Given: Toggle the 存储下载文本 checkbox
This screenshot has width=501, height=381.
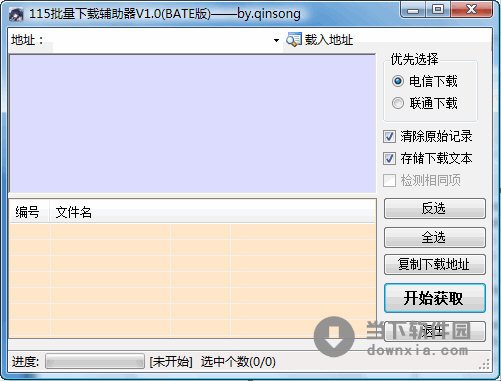Looking at the screenshot, I should pyautogui.click(x=389, y=158).
